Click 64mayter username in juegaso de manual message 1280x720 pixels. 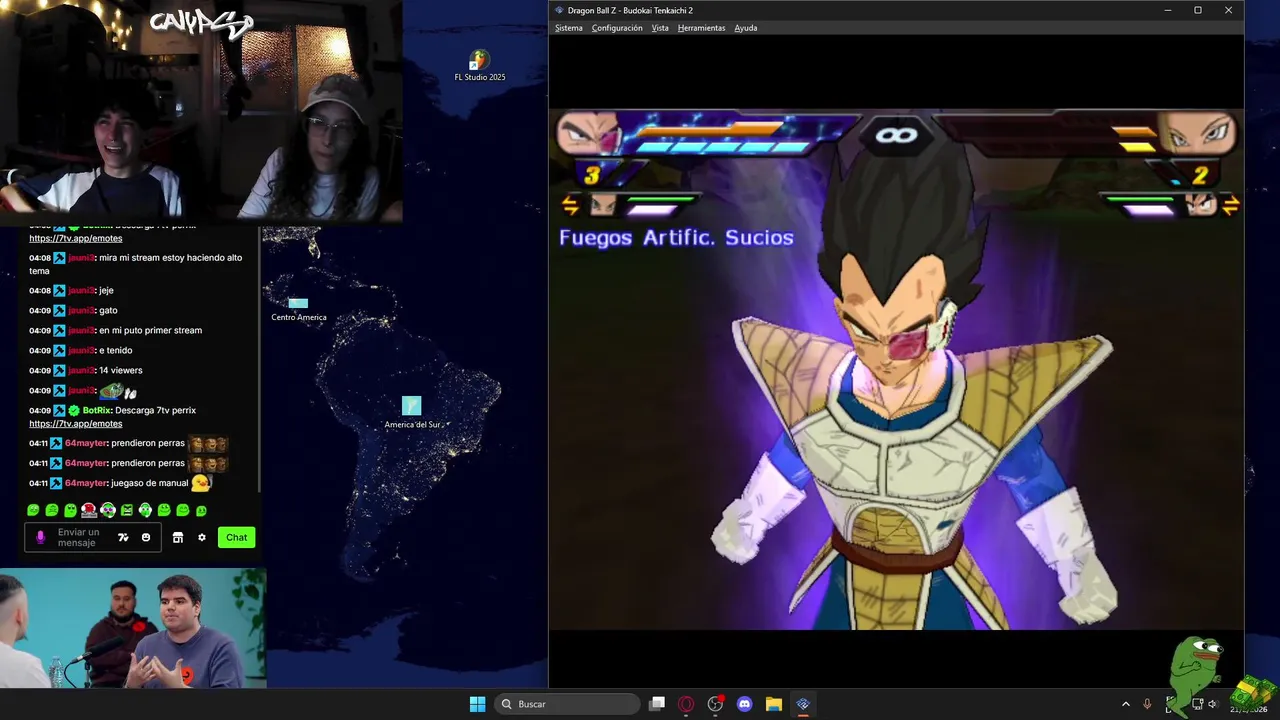86,483
